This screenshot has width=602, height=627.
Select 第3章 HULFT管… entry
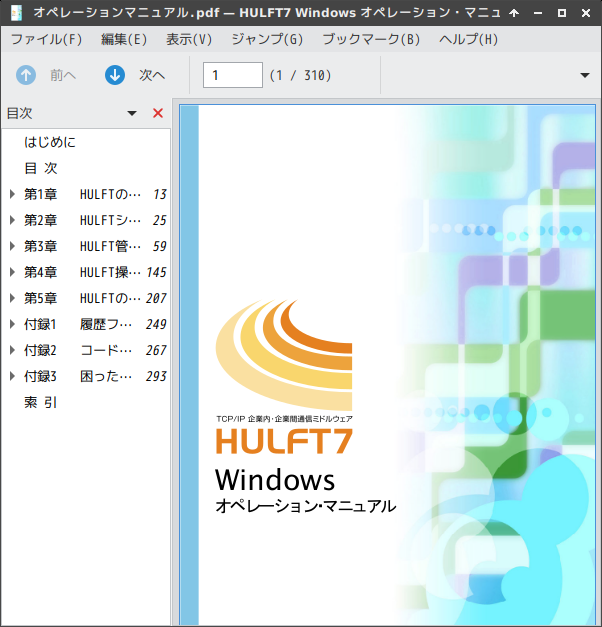(x=86, y=246)
